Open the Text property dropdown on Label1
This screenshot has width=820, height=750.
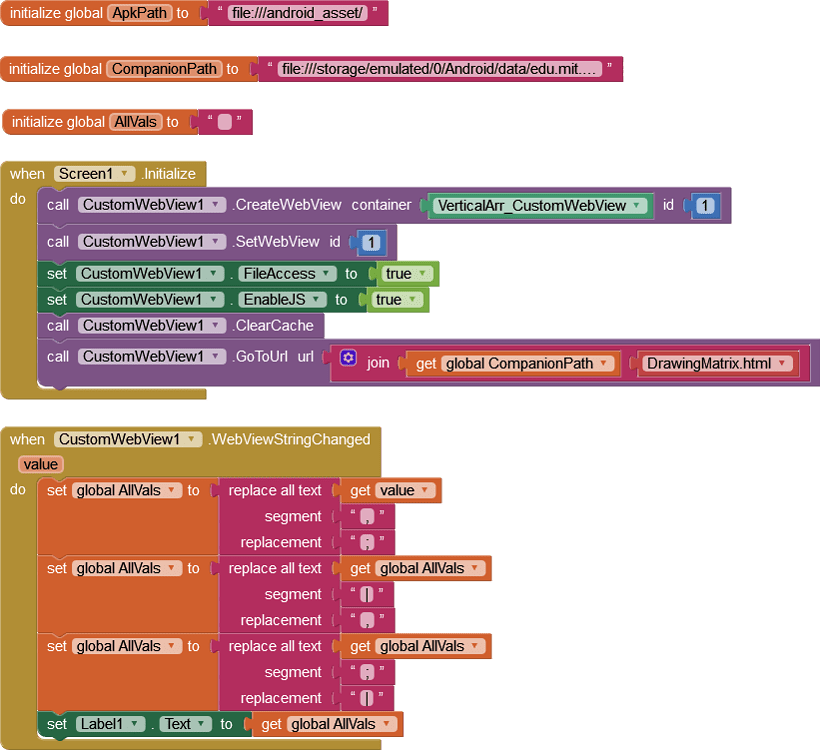(201, 725)
